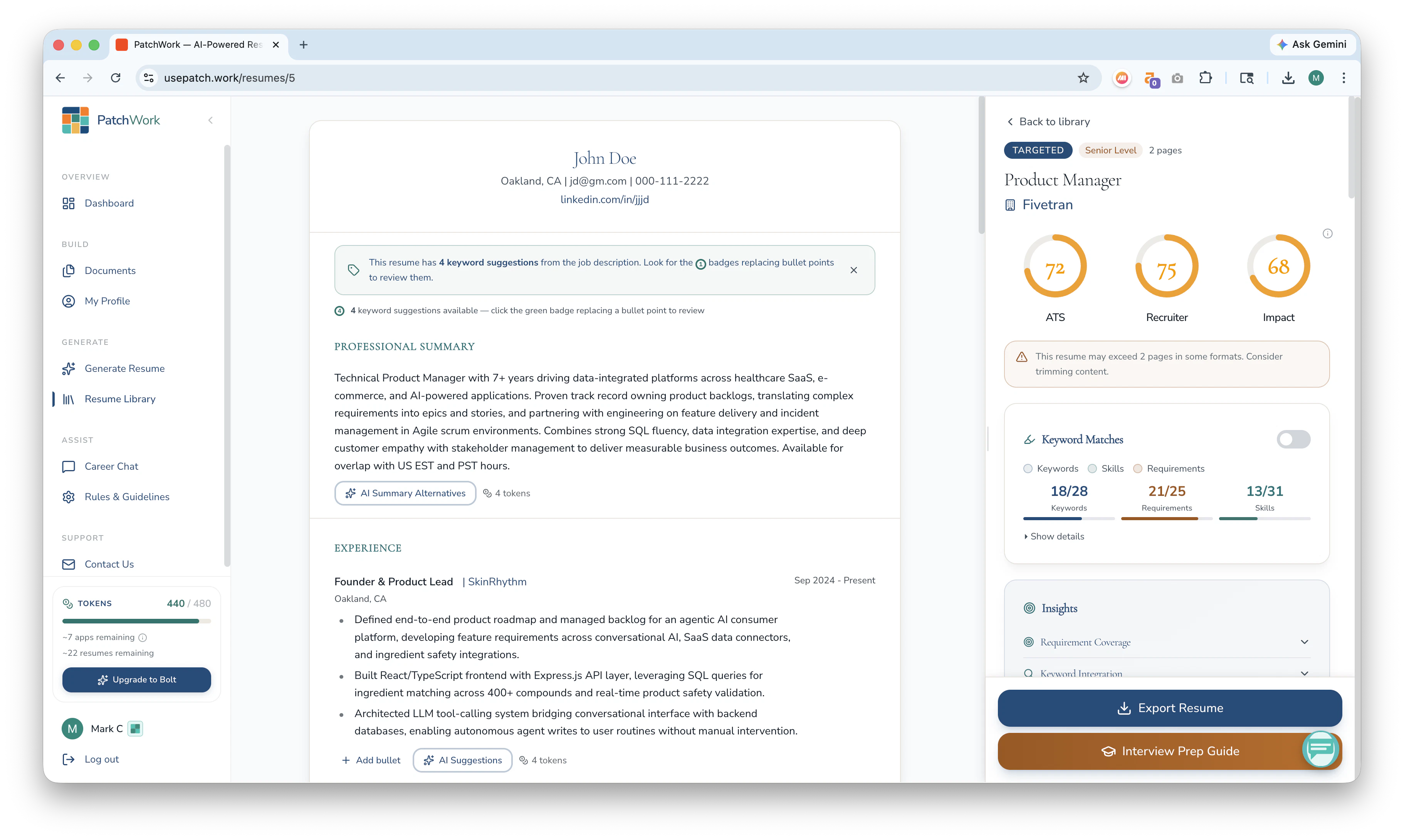Click the PatchWork logo icon
1404x840 pixels.
pos(75,120)
